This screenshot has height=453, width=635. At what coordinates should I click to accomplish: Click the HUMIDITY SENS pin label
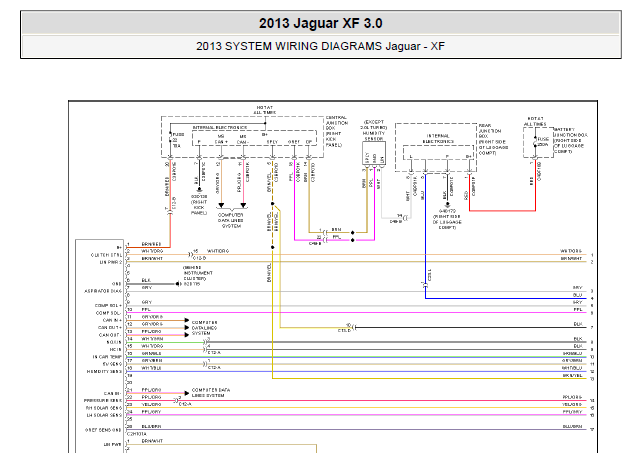pyautogui.click(x=104, y=372)
